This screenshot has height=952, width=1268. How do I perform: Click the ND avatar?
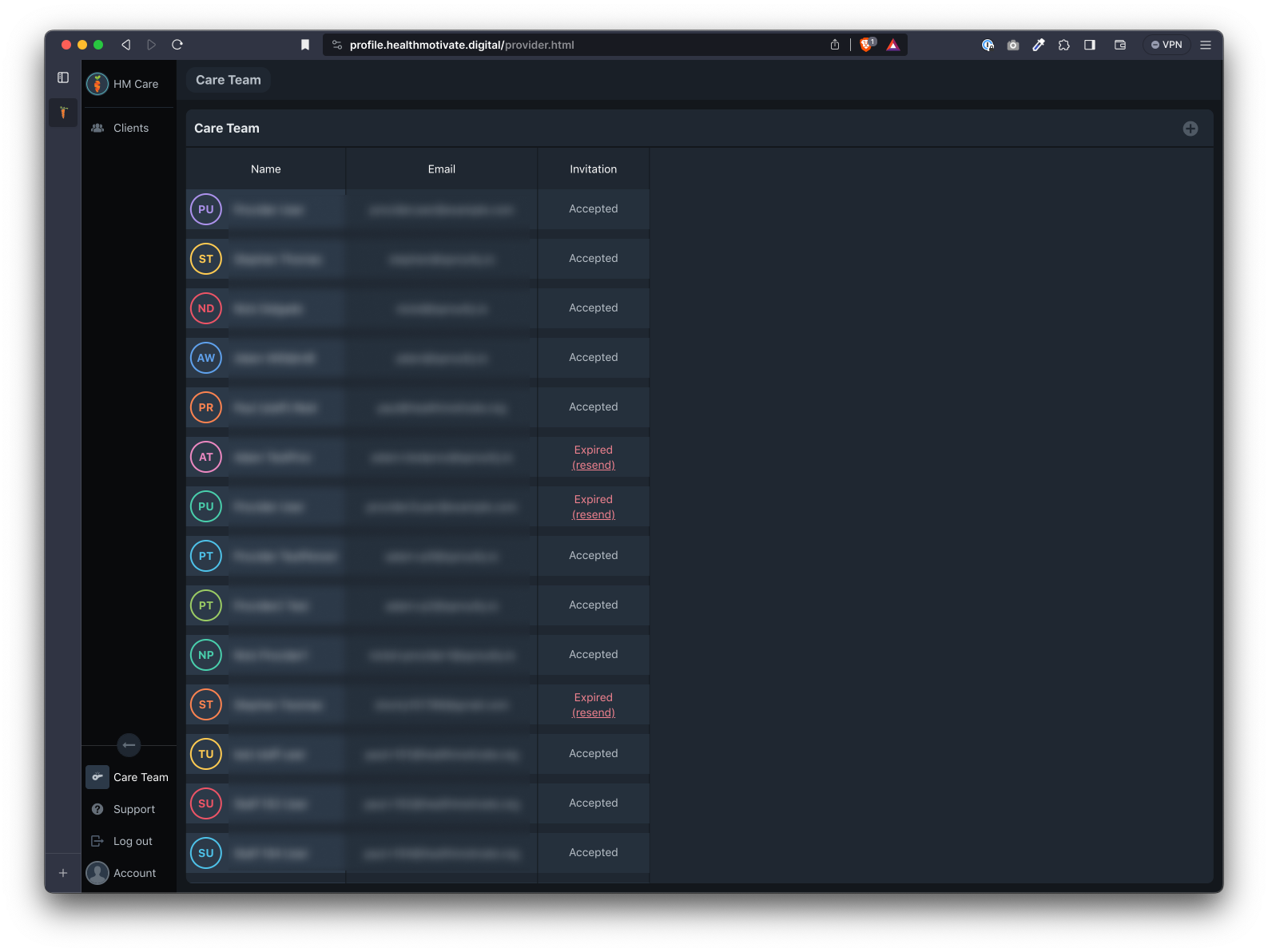point(206,308)
